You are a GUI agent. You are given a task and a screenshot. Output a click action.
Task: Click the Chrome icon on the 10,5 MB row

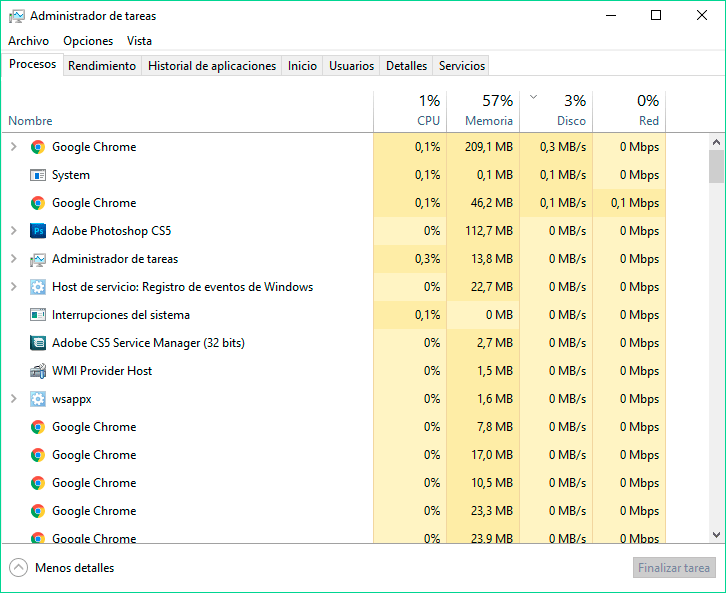[x=38, y=483]
